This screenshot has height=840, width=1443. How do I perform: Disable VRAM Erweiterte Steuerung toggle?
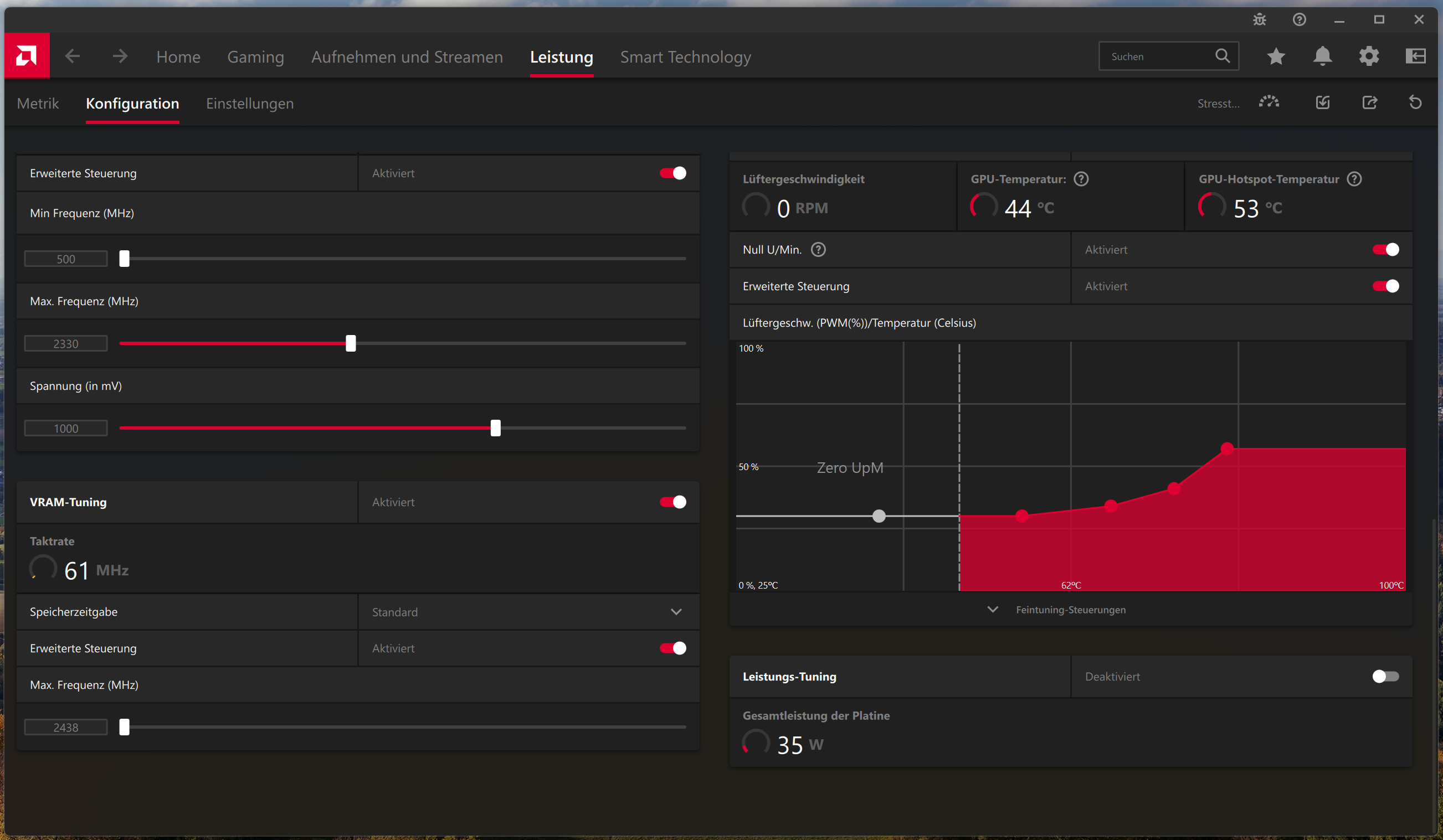[673, 648]
